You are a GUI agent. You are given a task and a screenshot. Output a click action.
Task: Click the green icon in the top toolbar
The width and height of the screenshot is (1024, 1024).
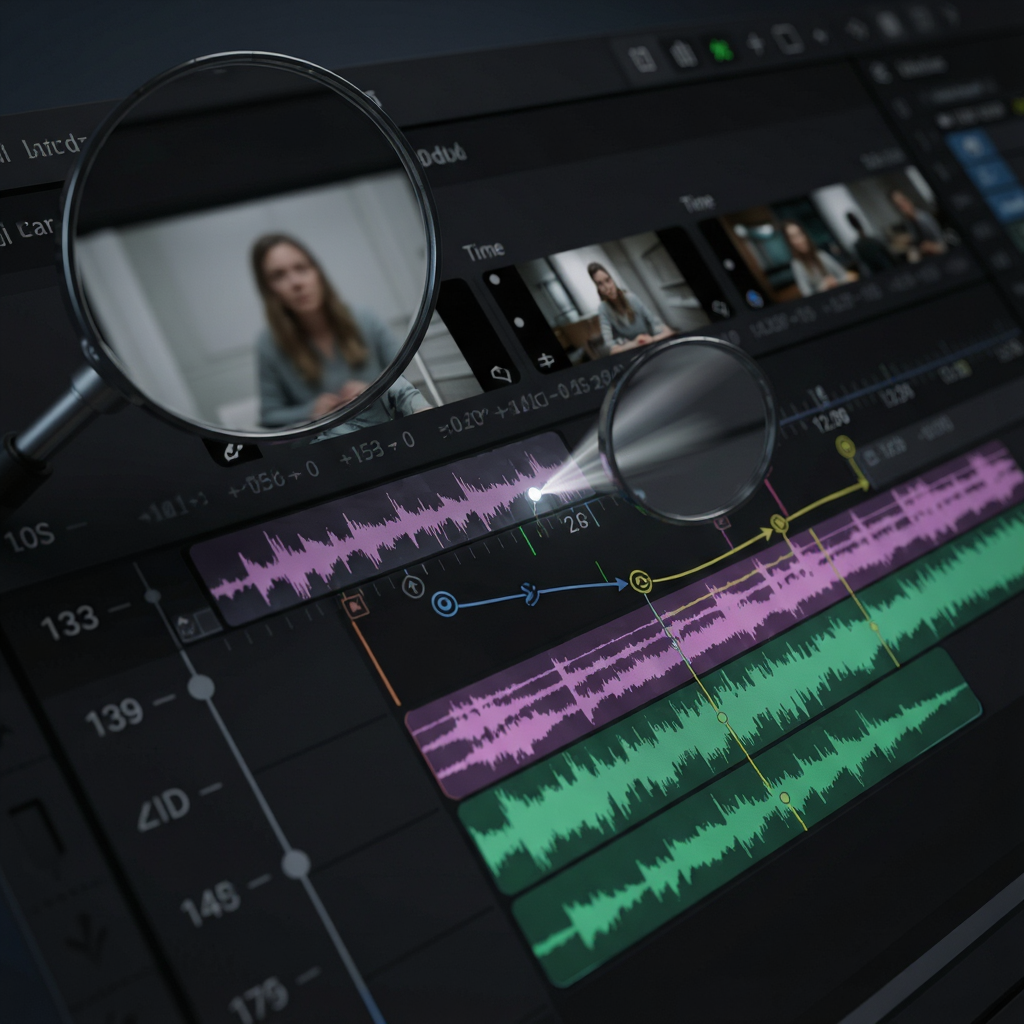(720, 51)
